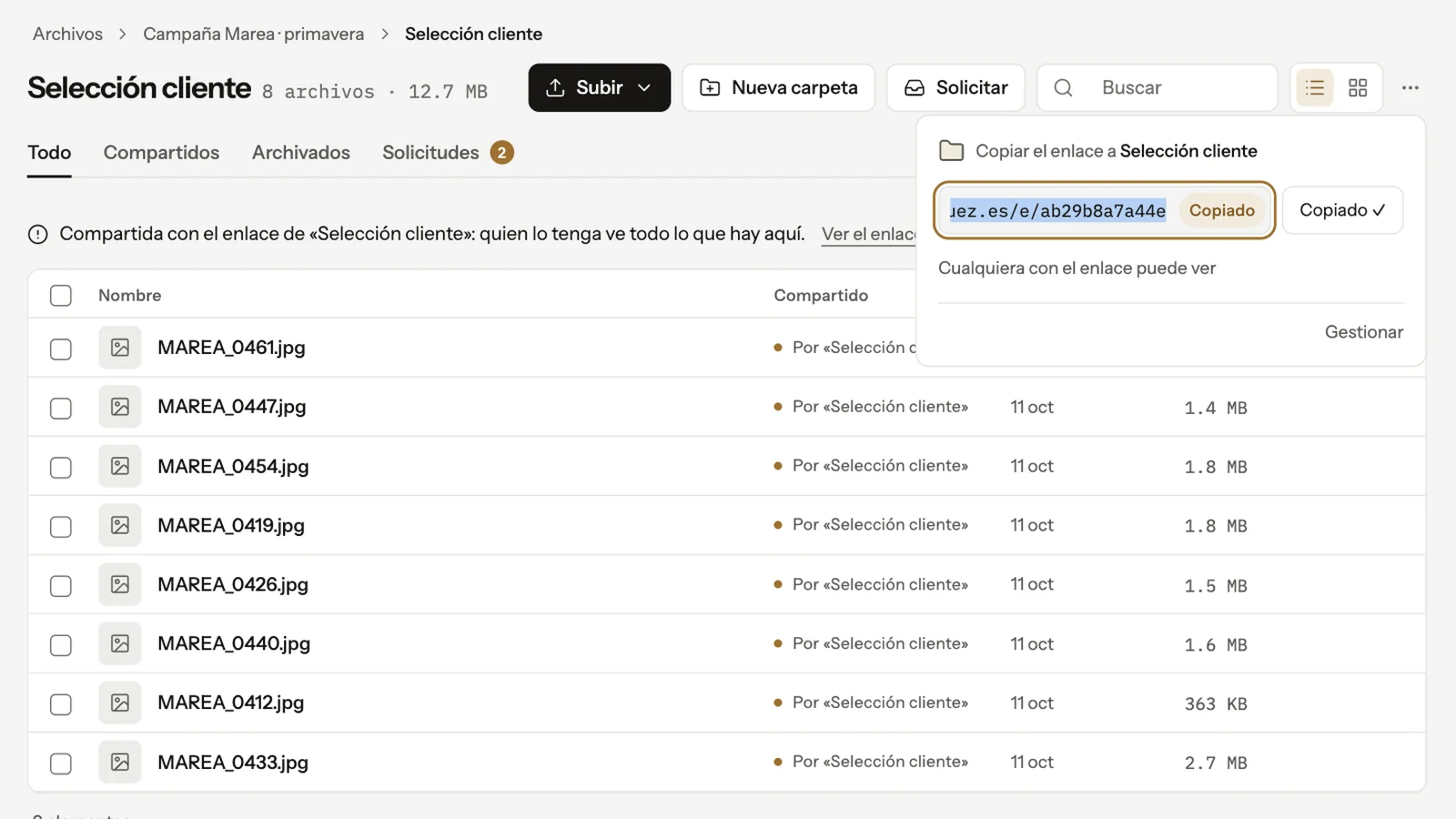Viewport: 1456px width, 819px height.
Task: Open the Subir dropdown button
Action: click(x=600, y=87)
